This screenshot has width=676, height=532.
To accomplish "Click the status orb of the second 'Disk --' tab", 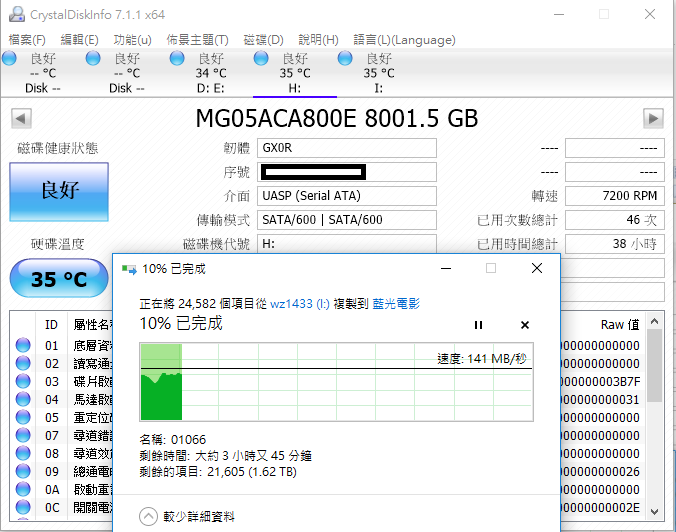I will pos(93,58).
